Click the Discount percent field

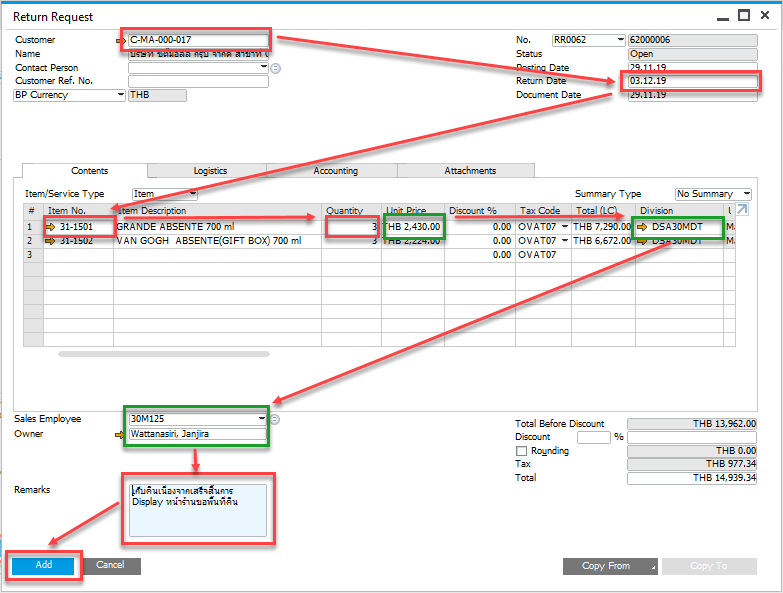click(x=593, y=437)
